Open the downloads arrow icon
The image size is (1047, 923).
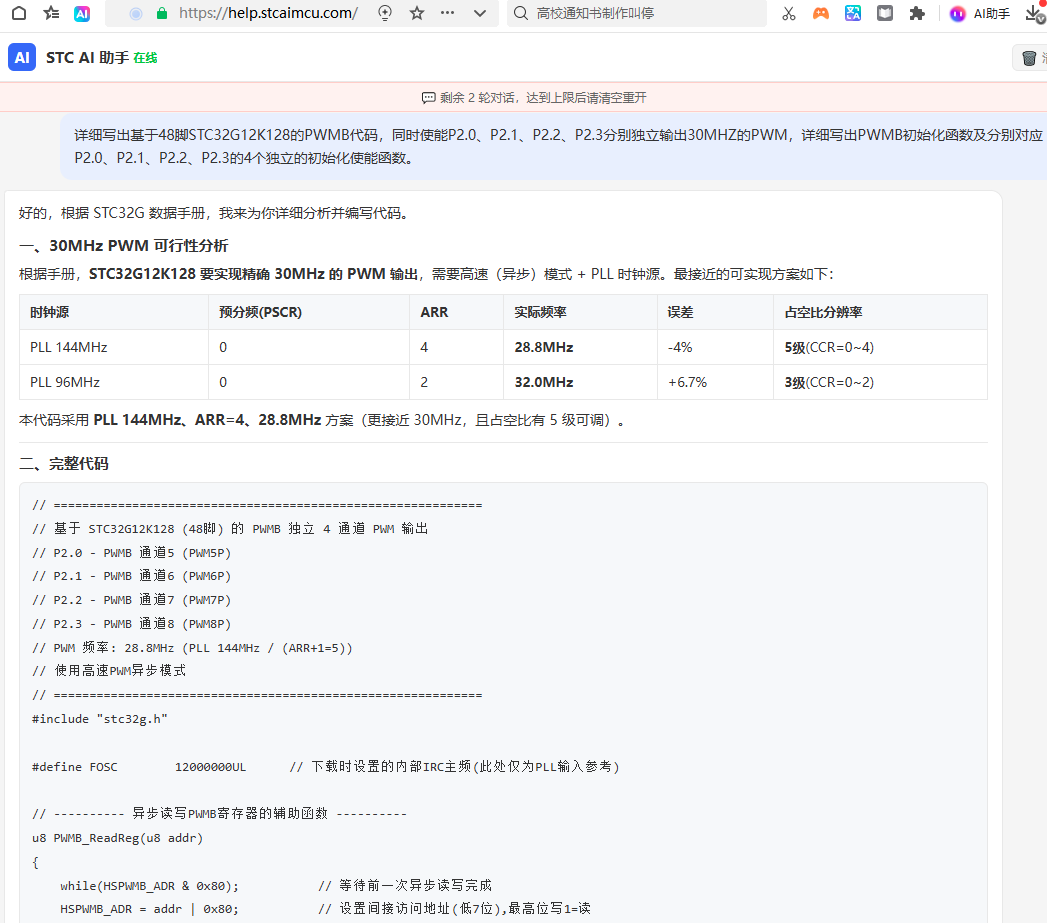[x=1035, y=13]
